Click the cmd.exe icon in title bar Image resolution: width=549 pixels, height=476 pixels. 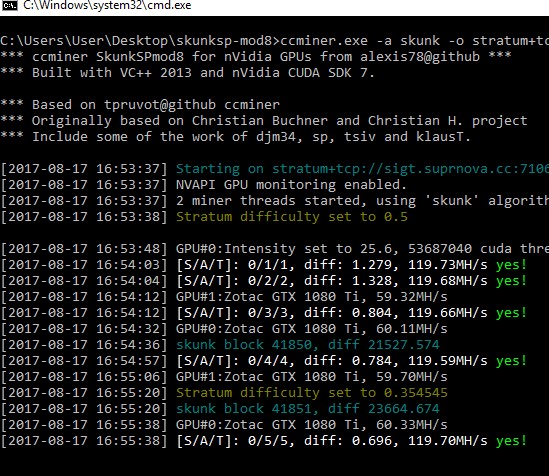point(9,5)
